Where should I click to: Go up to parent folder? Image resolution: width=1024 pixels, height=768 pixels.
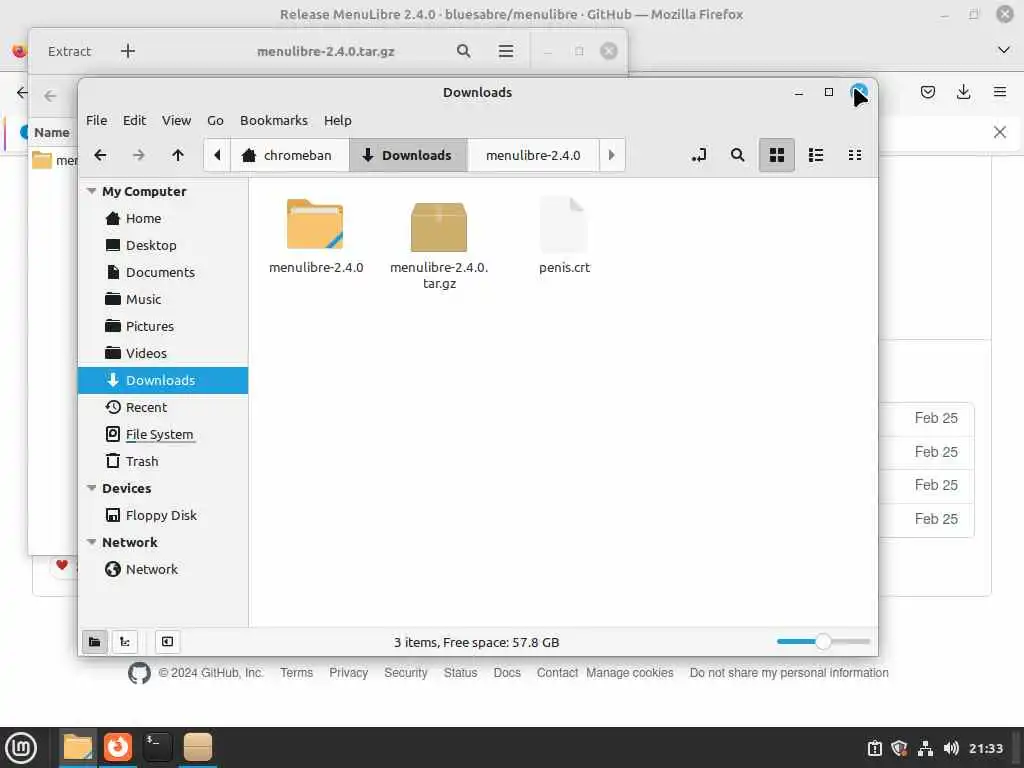pyautogui.click(x=178, y=155)
